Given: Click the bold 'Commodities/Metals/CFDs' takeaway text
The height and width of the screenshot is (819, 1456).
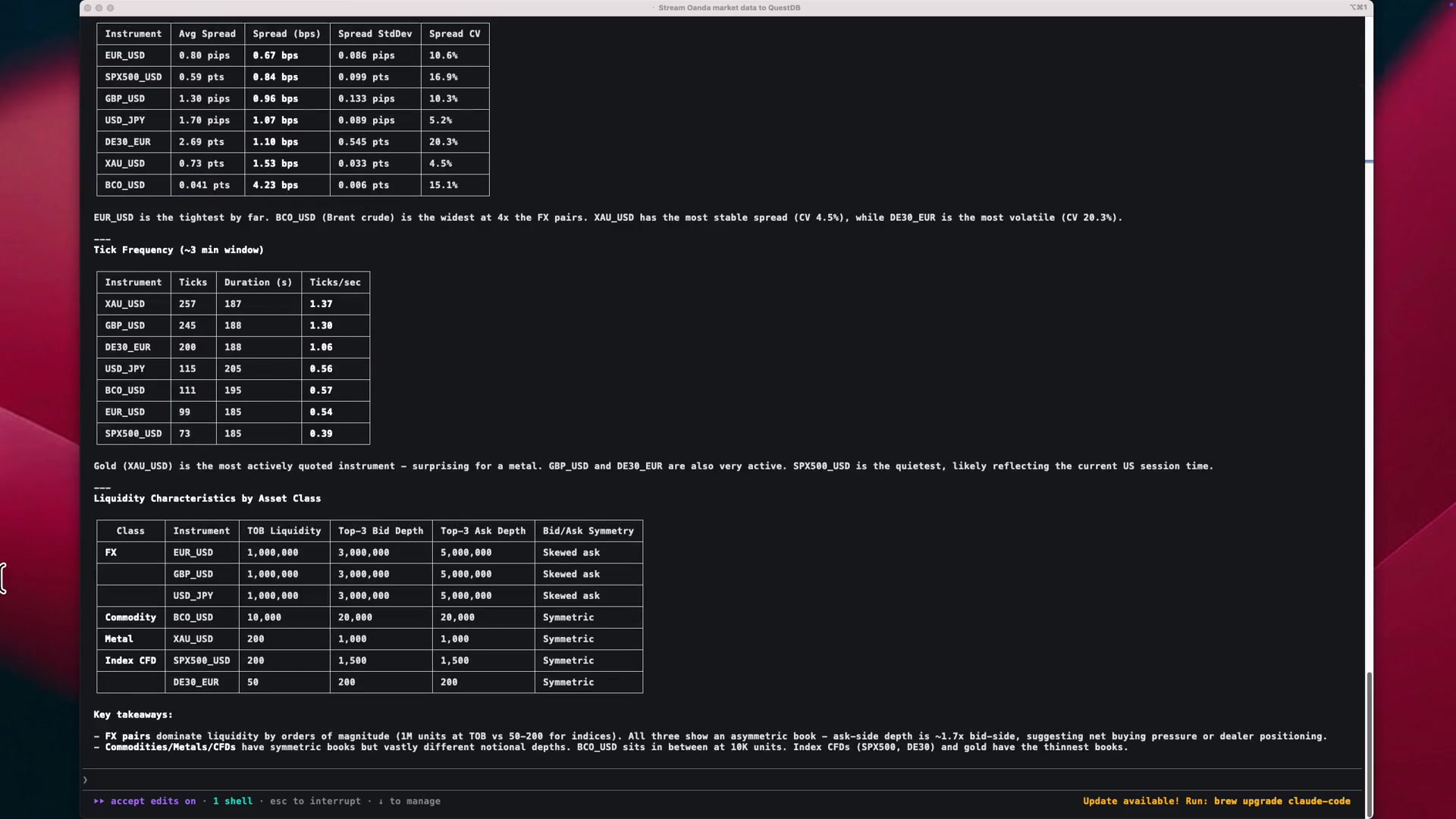Looking at the screenshot, I should coord(171,748).
